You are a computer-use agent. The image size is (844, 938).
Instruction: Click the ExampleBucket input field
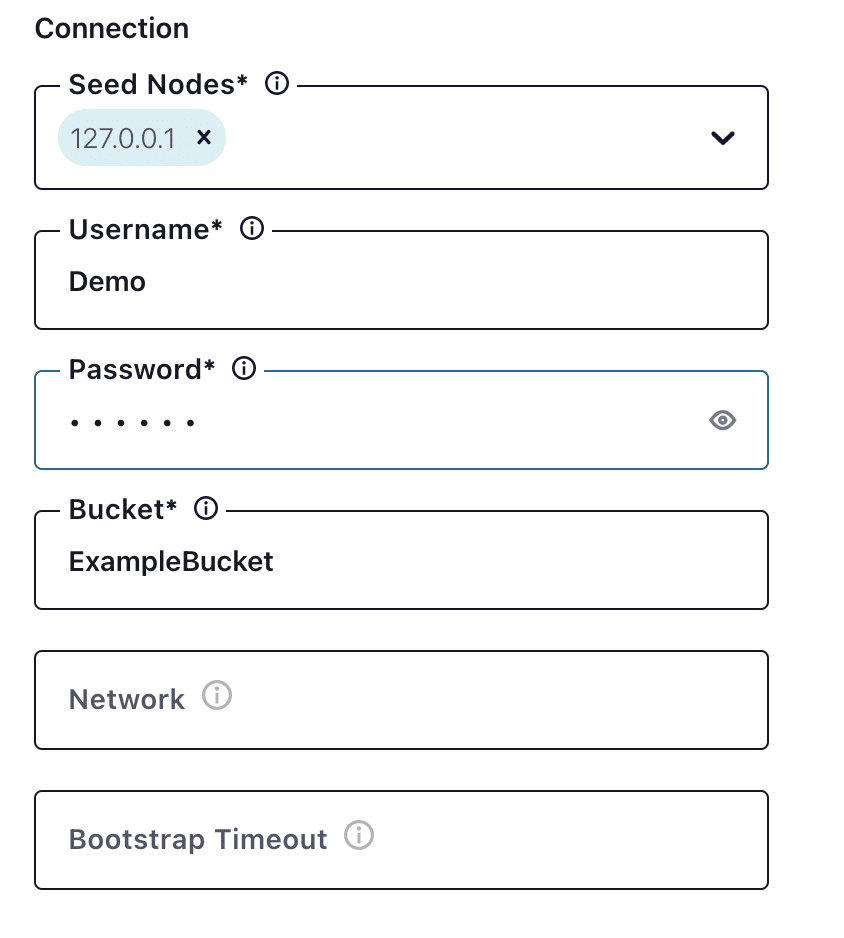pos(400,561)
